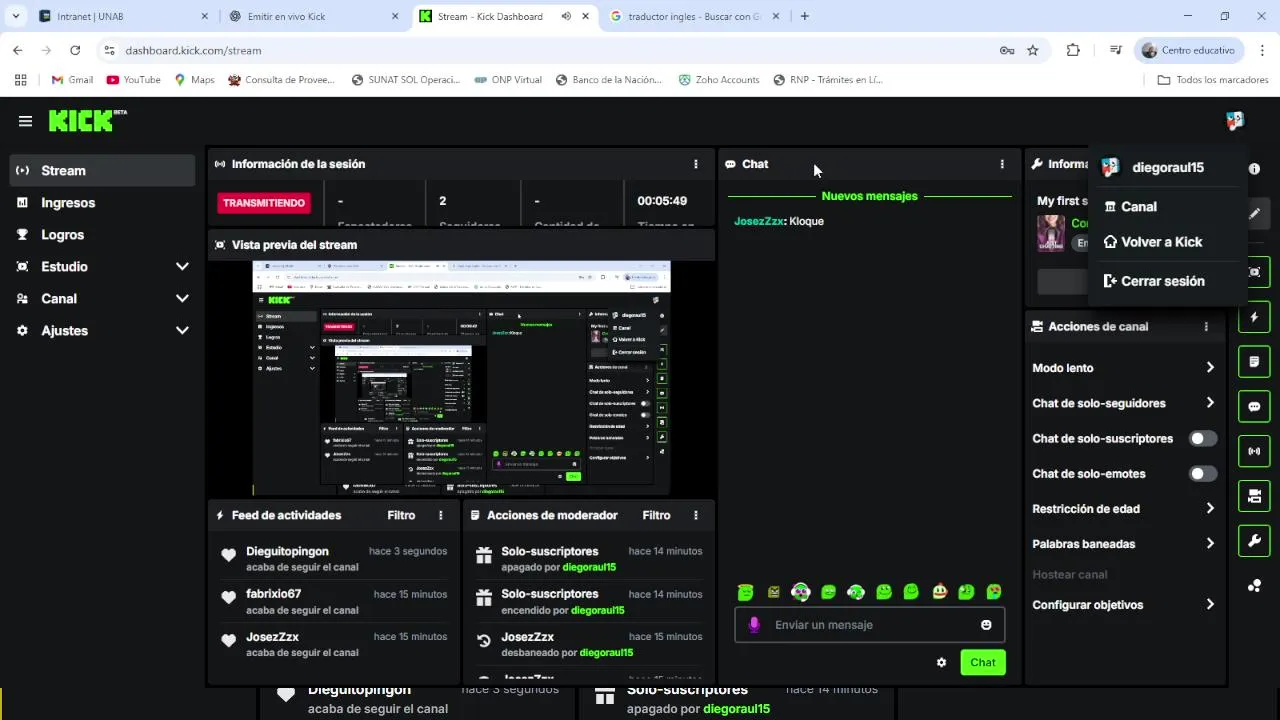Switch to the Intranet | UNAB browser tab
Image resolution: width=1280 pixels, height=720 pixels.
click(121, 16)
